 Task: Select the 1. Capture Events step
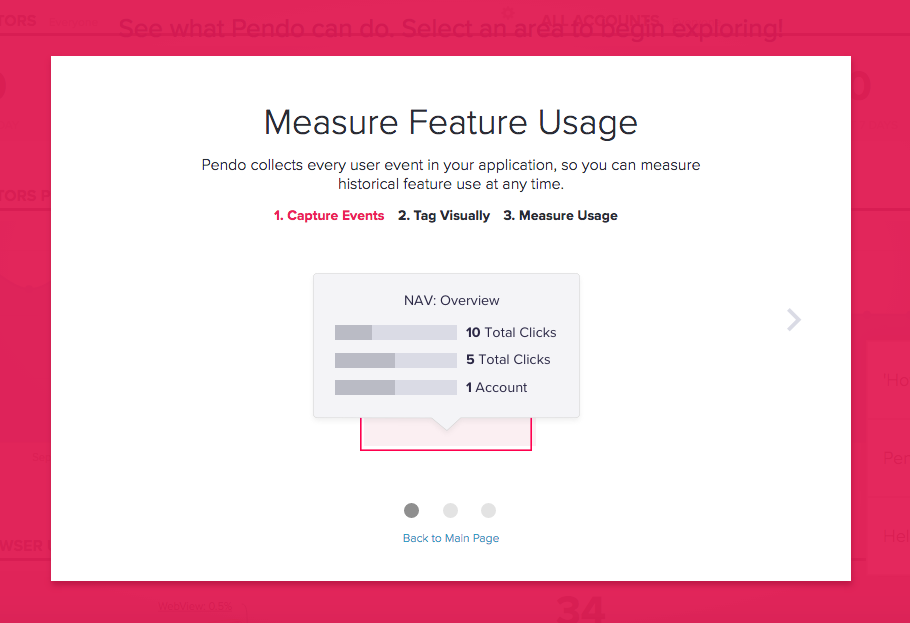(329, 215)
